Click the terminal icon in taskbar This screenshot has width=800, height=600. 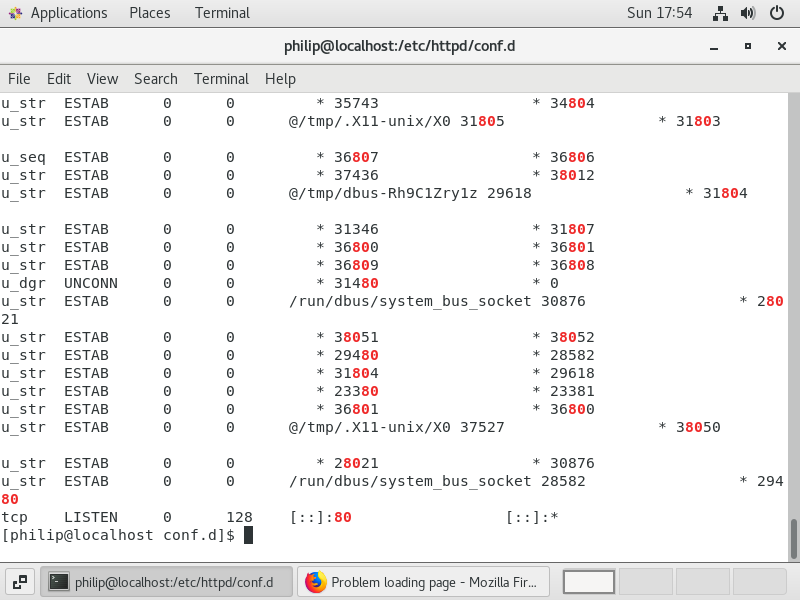[x=59, y=582]
